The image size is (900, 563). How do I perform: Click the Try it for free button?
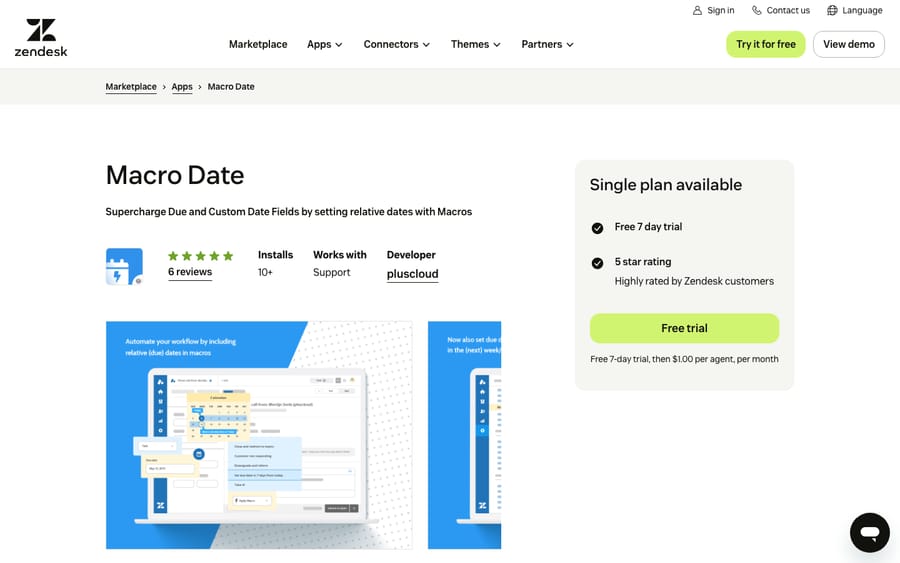click(x=766, y=44)
